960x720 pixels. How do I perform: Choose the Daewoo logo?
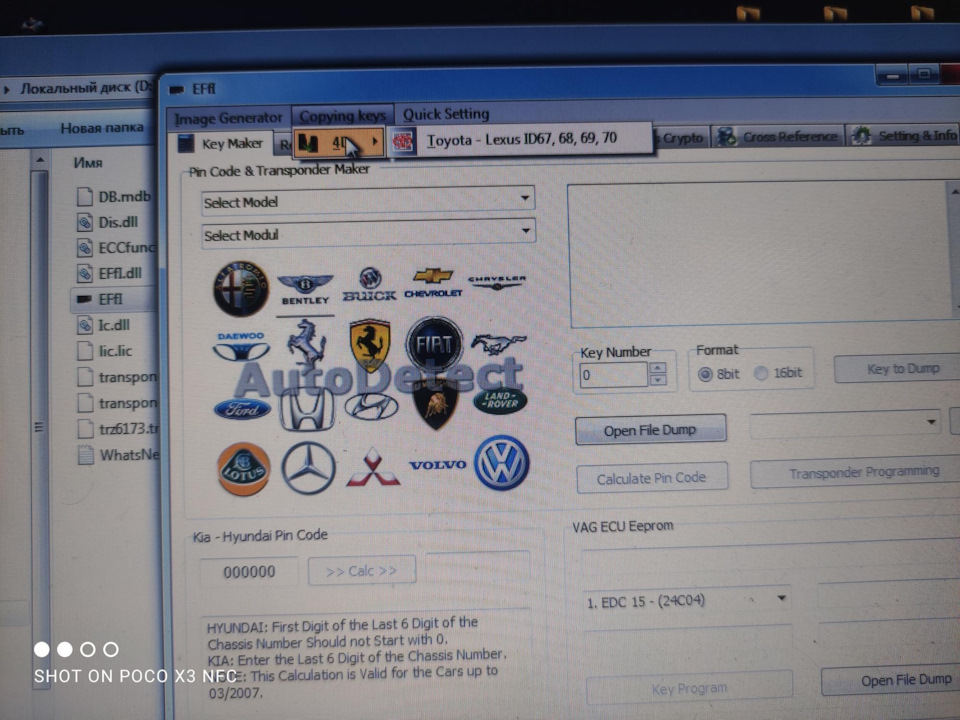241,347
